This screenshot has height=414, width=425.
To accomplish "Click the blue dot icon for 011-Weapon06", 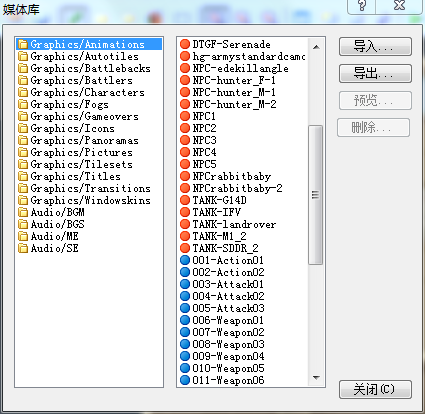I will (185, 380).
